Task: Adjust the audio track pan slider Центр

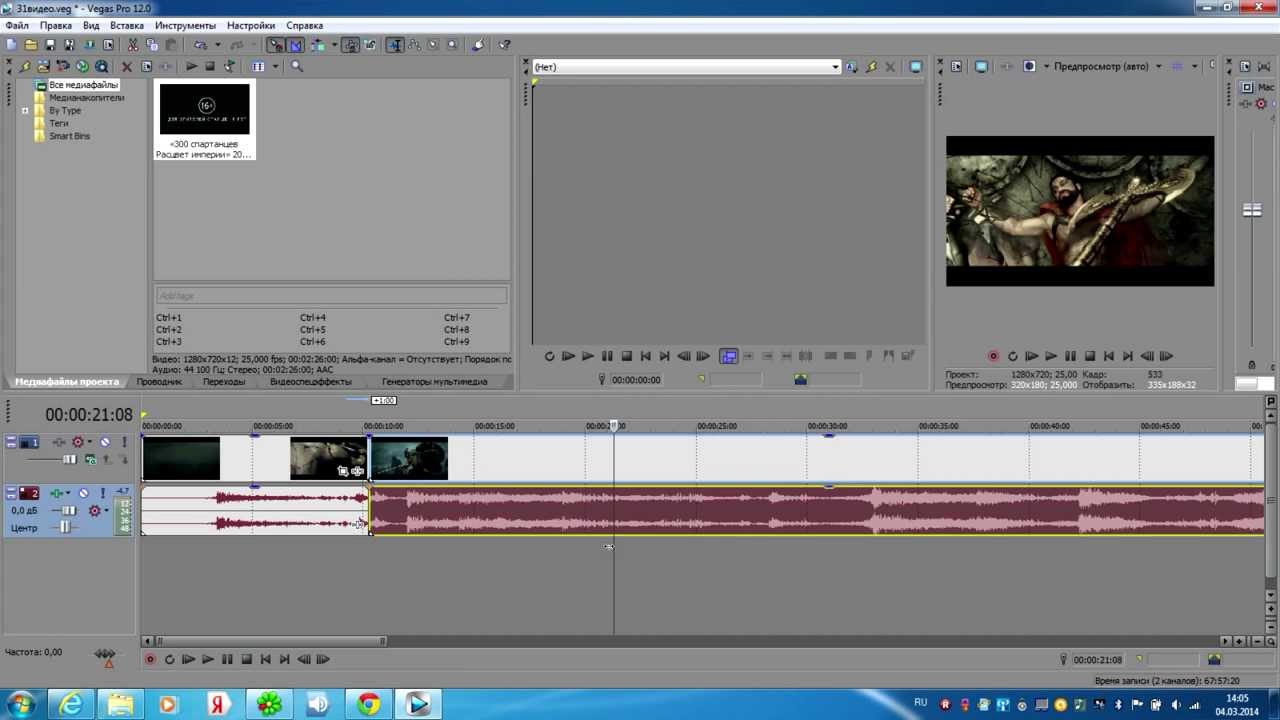Action: coord(66,527)
